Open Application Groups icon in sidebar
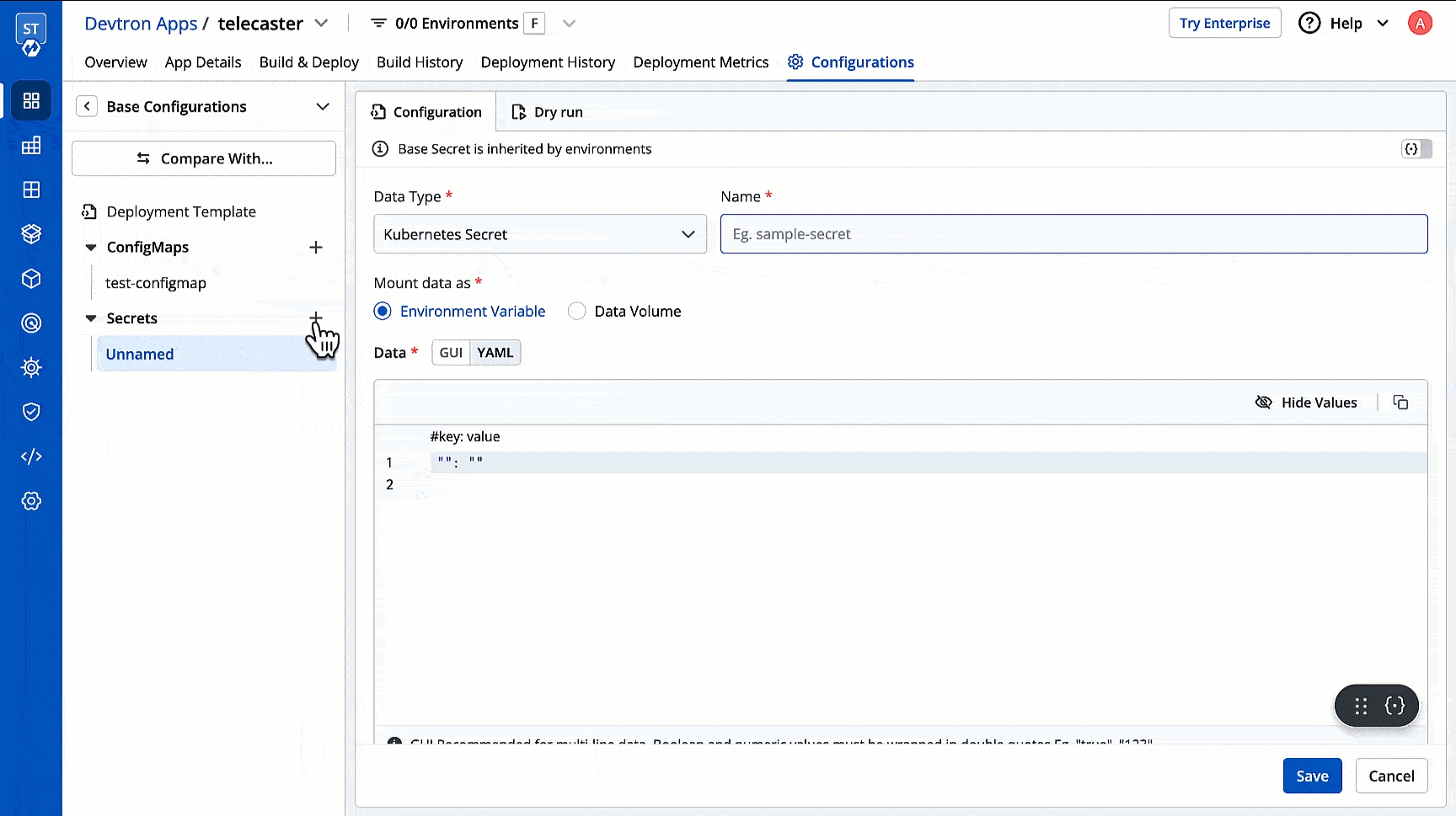The height and width of the screenshot is (816, 1456). click(x=31, y=189)
